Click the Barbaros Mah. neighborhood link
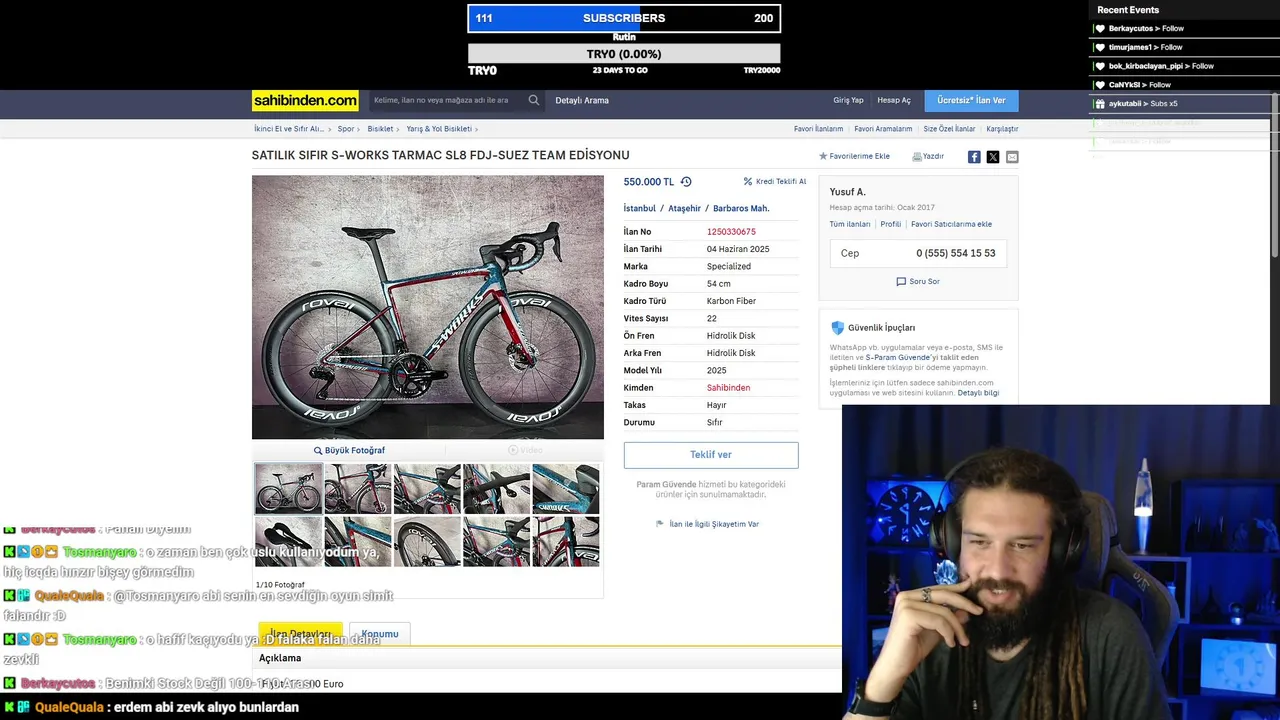The width and height of the screenshot is (1280, 720). 741,208
